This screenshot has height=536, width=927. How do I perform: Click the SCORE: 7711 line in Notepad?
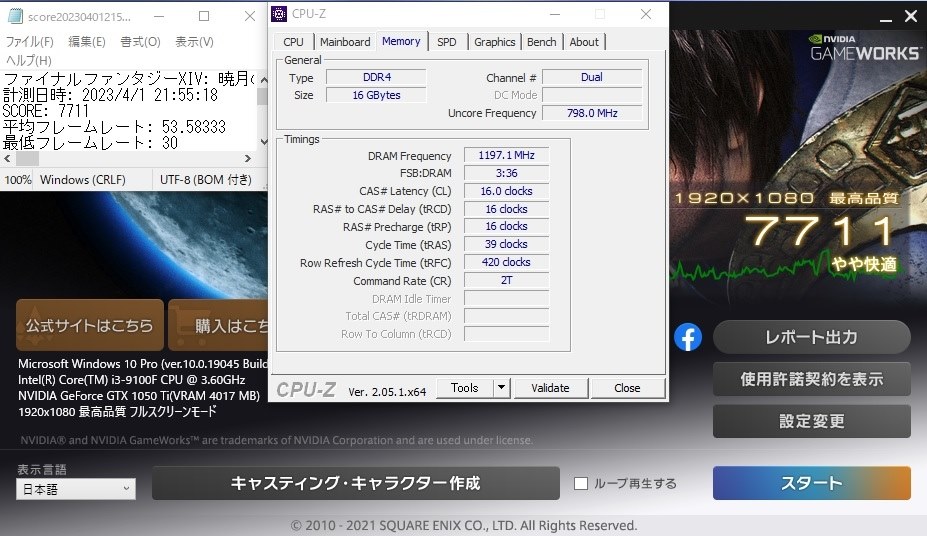[46, 111]
